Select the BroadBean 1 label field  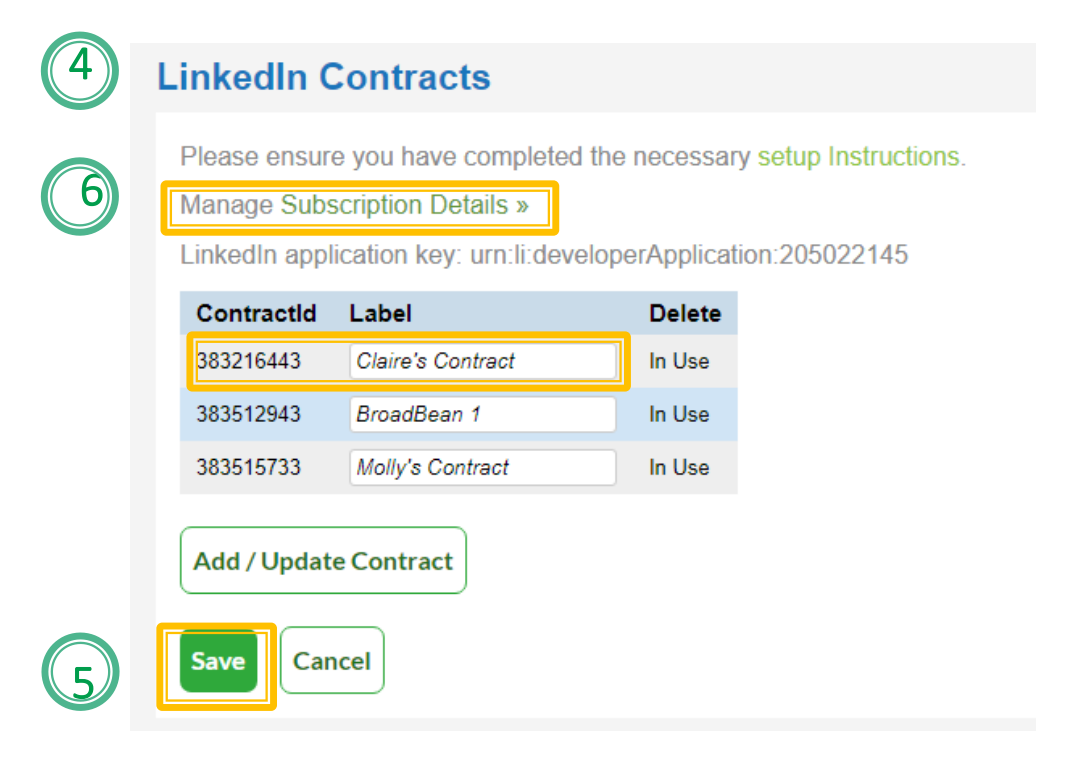click(x=483, y=414)
